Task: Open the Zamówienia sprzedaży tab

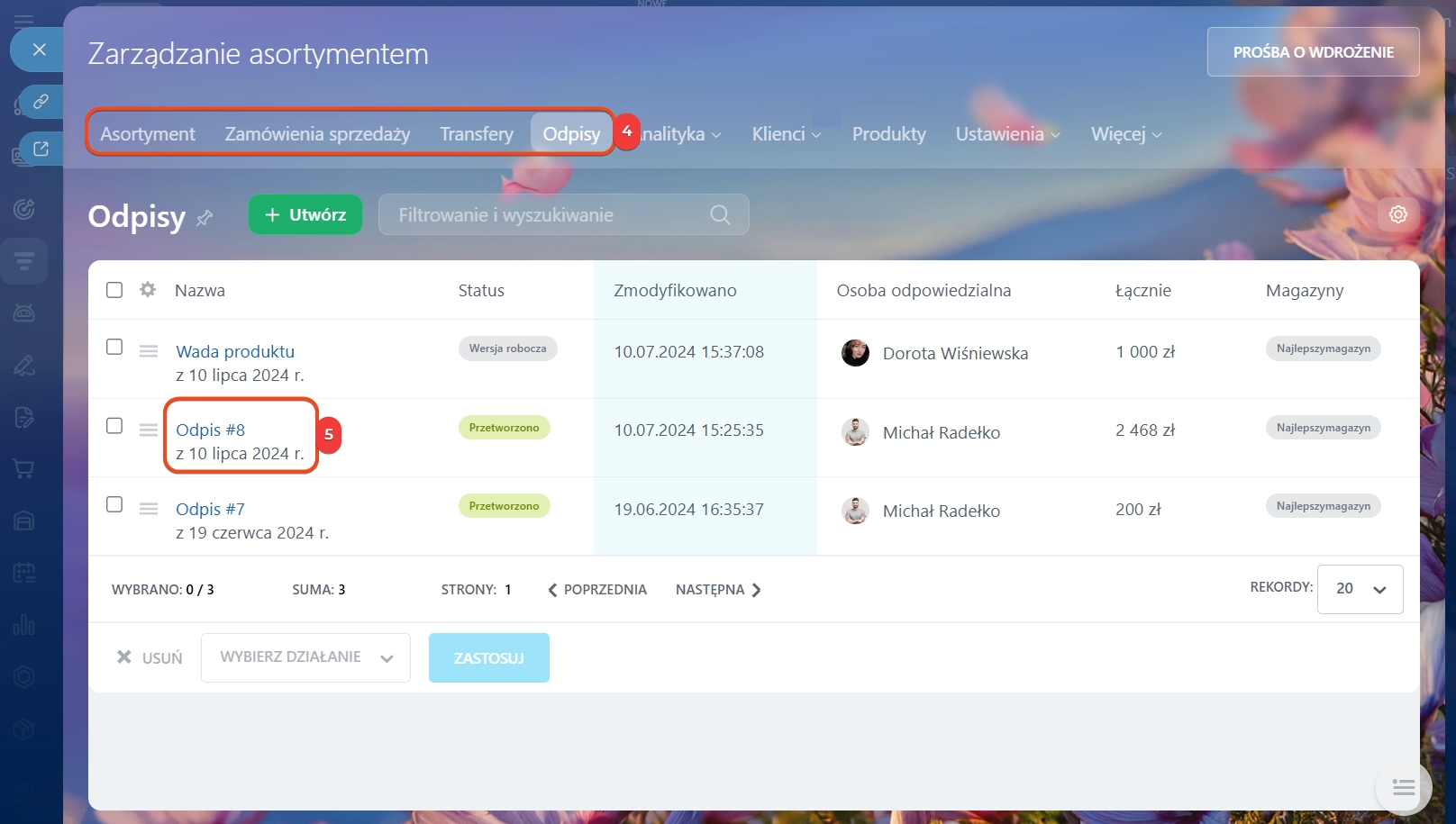Action: pyautogui.click(x=317, y=134)
